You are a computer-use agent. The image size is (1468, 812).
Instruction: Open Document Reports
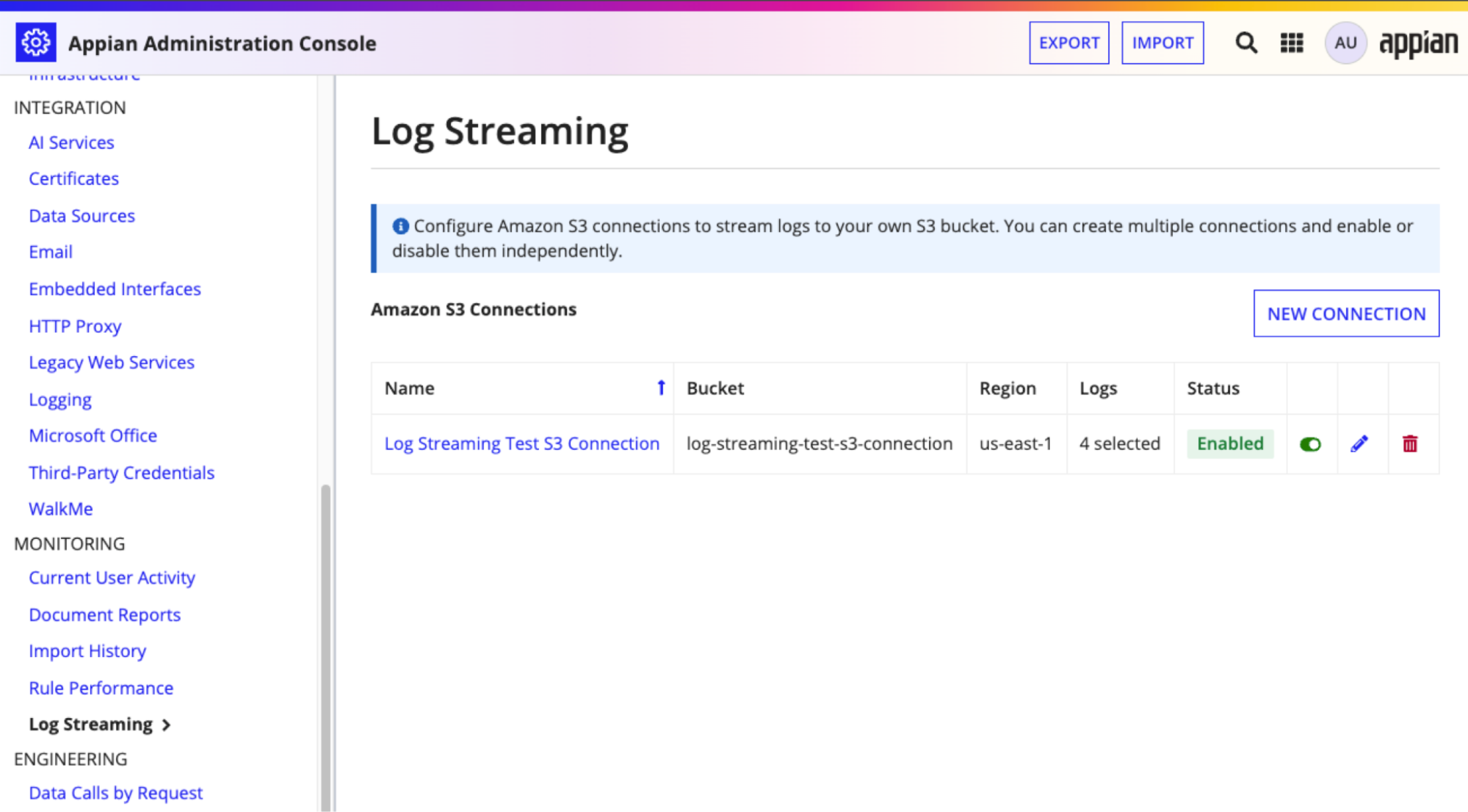click(105, 615)
